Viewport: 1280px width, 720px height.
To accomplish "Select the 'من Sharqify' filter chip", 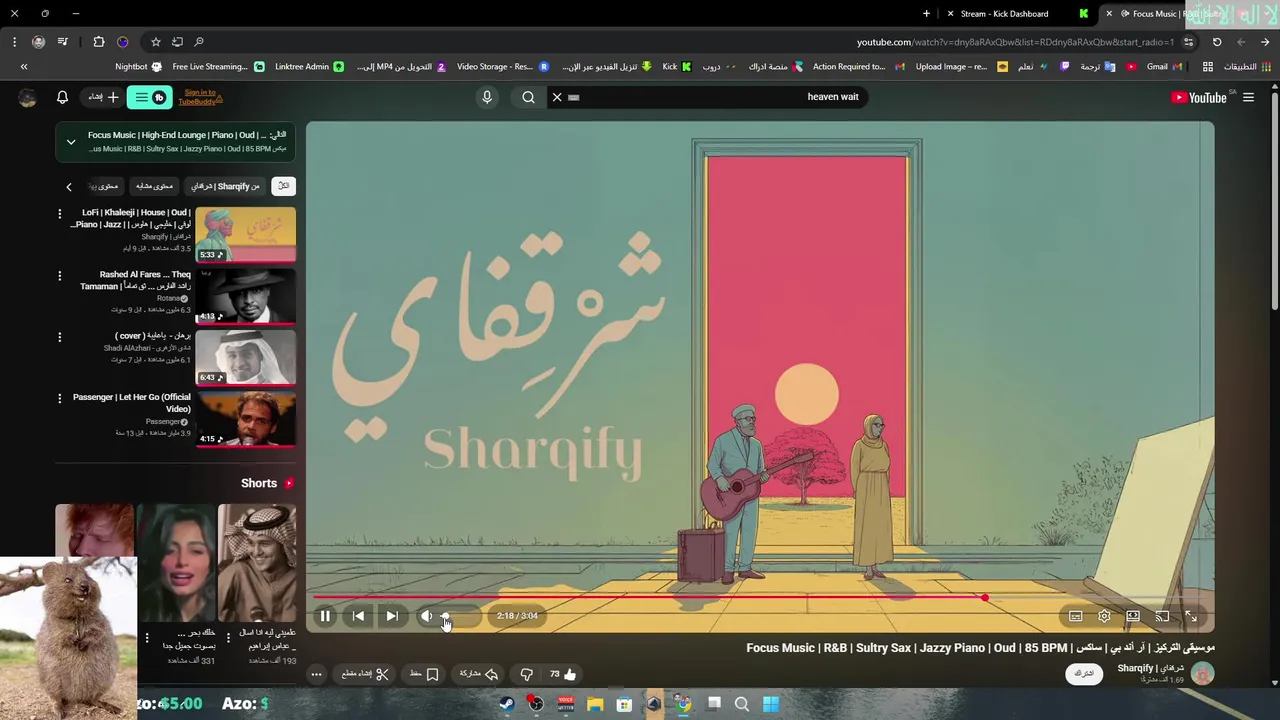I will (225, 186).
